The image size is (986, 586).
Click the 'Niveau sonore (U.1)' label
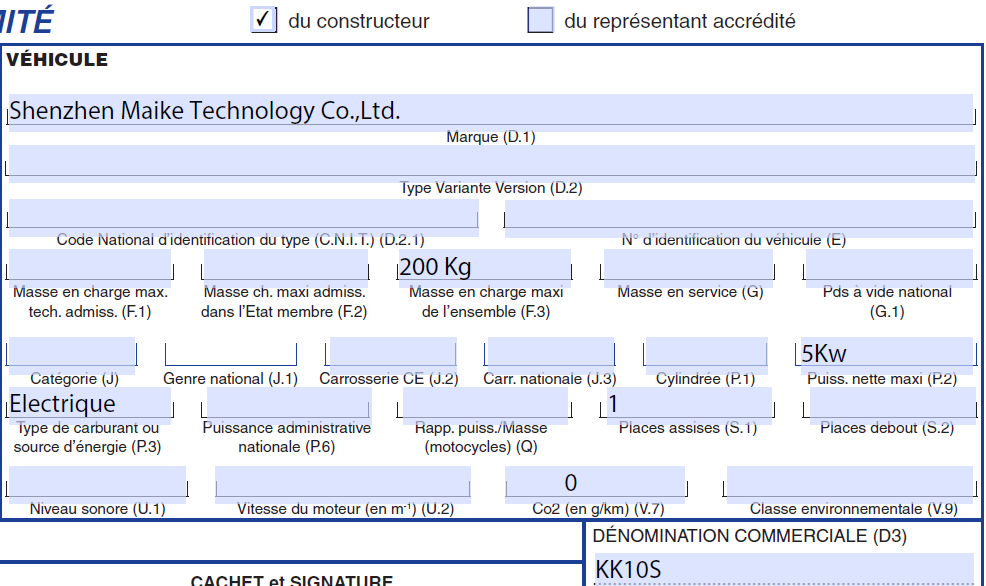tap(97, 509)
